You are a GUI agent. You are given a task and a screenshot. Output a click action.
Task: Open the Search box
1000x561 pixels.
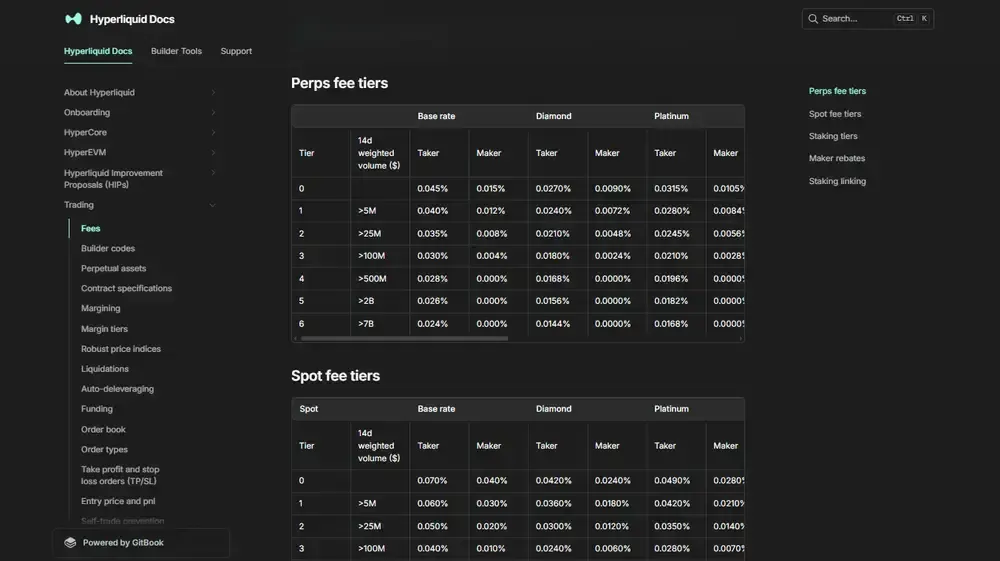click(x=867, y=19)
